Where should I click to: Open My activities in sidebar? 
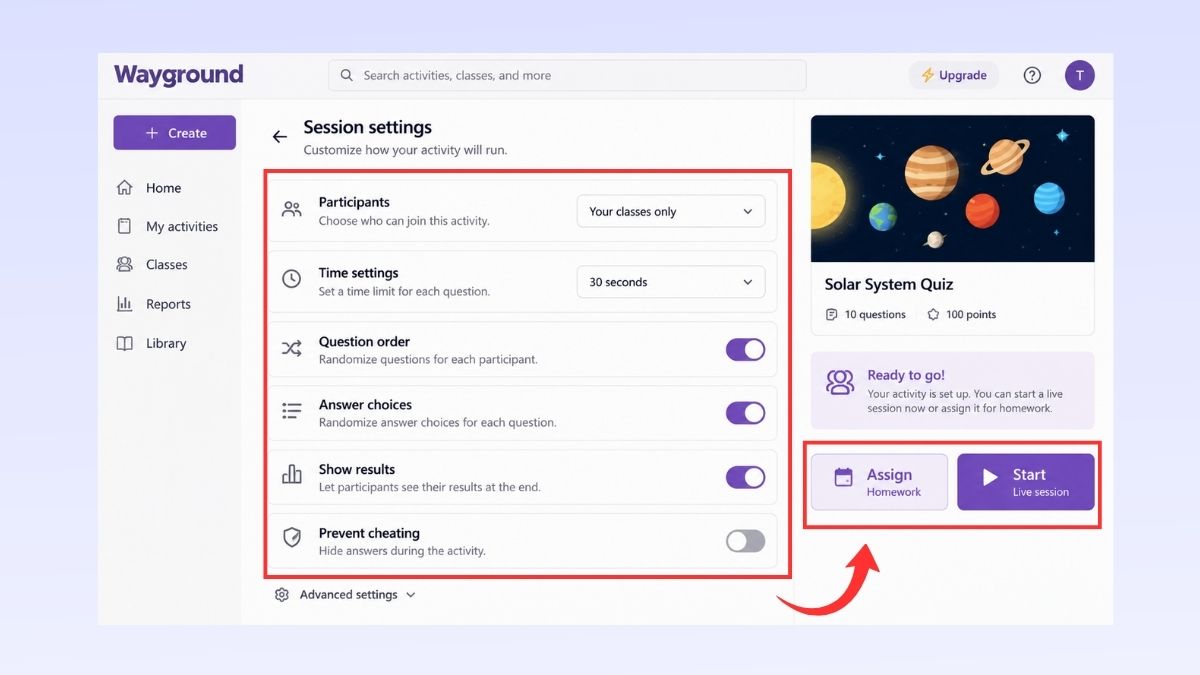[x=167, y=227]
